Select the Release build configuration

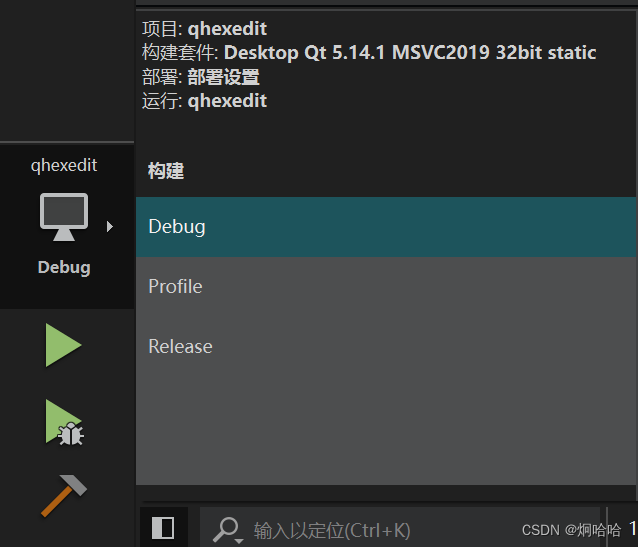coord(386,346)
